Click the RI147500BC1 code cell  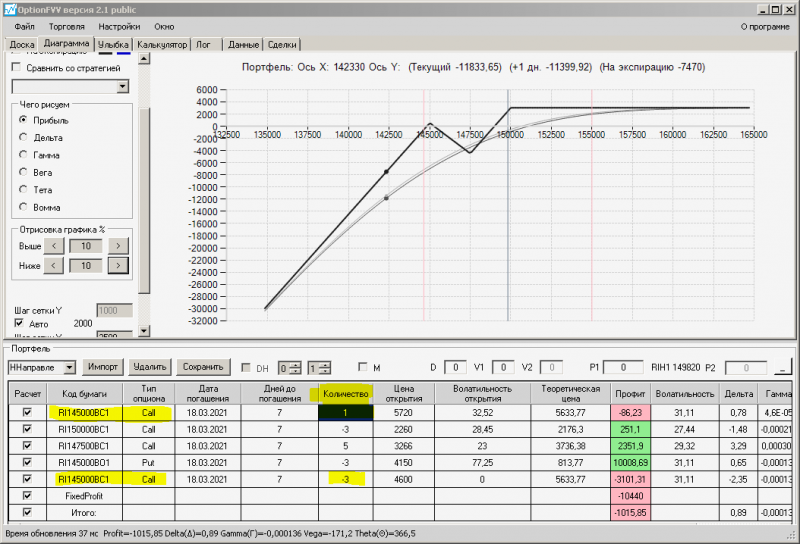point(84,446)
